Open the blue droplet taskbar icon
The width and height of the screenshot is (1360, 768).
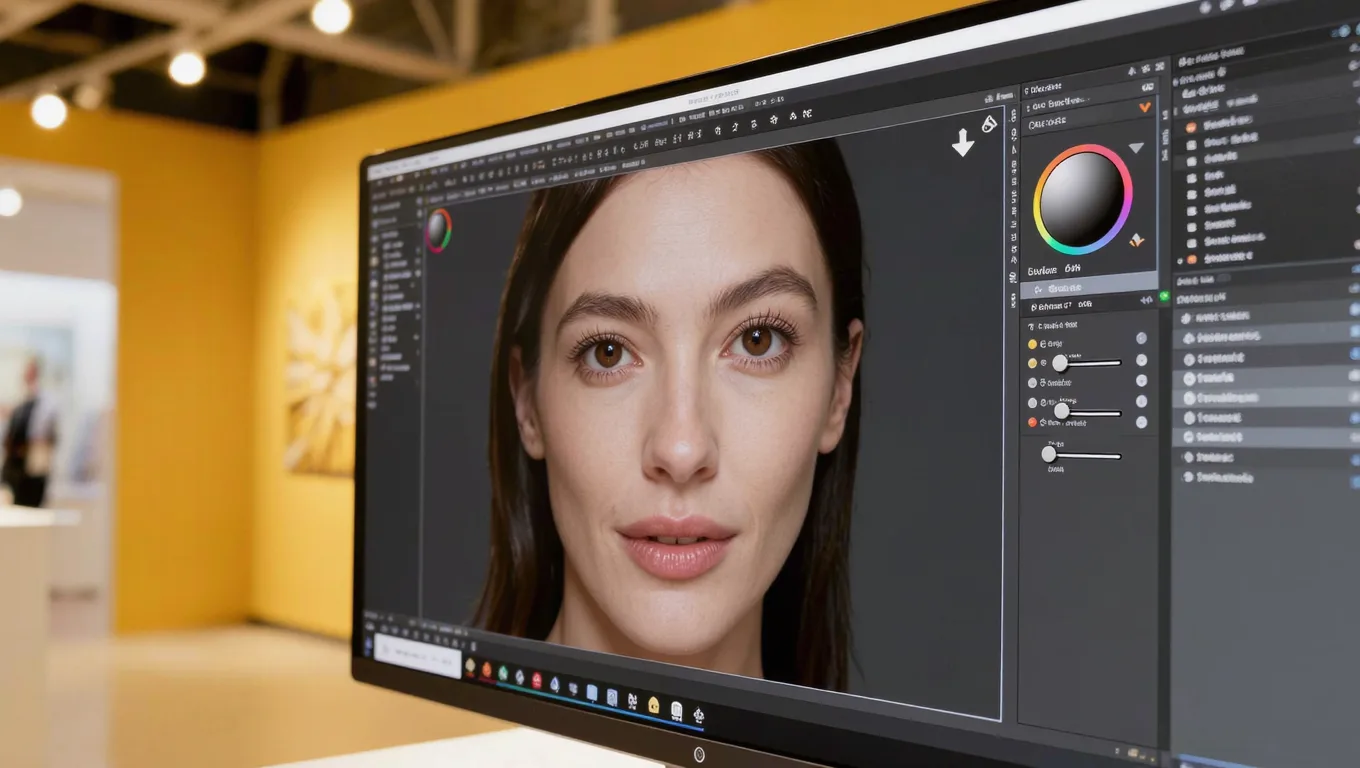point(554,684)
